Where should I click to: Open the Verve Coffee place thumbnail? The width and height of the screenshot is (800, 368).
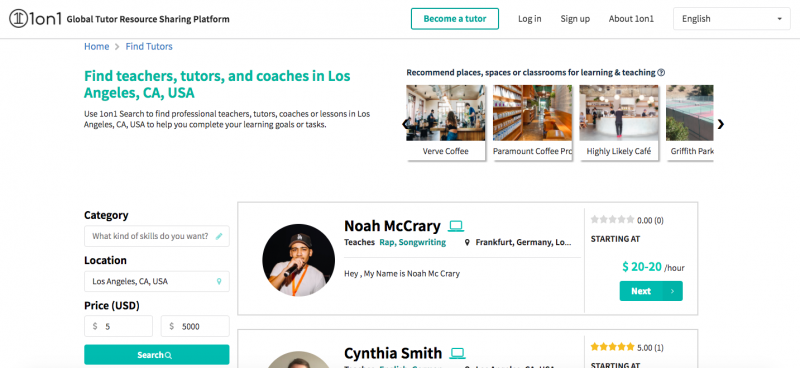445,122
